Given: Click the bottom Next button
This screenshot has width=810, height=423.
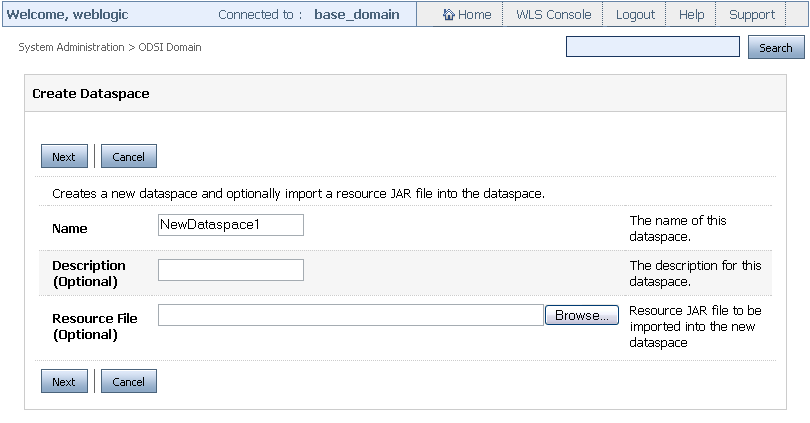Looking at the screenshot, I should click(x=64, y=381).
